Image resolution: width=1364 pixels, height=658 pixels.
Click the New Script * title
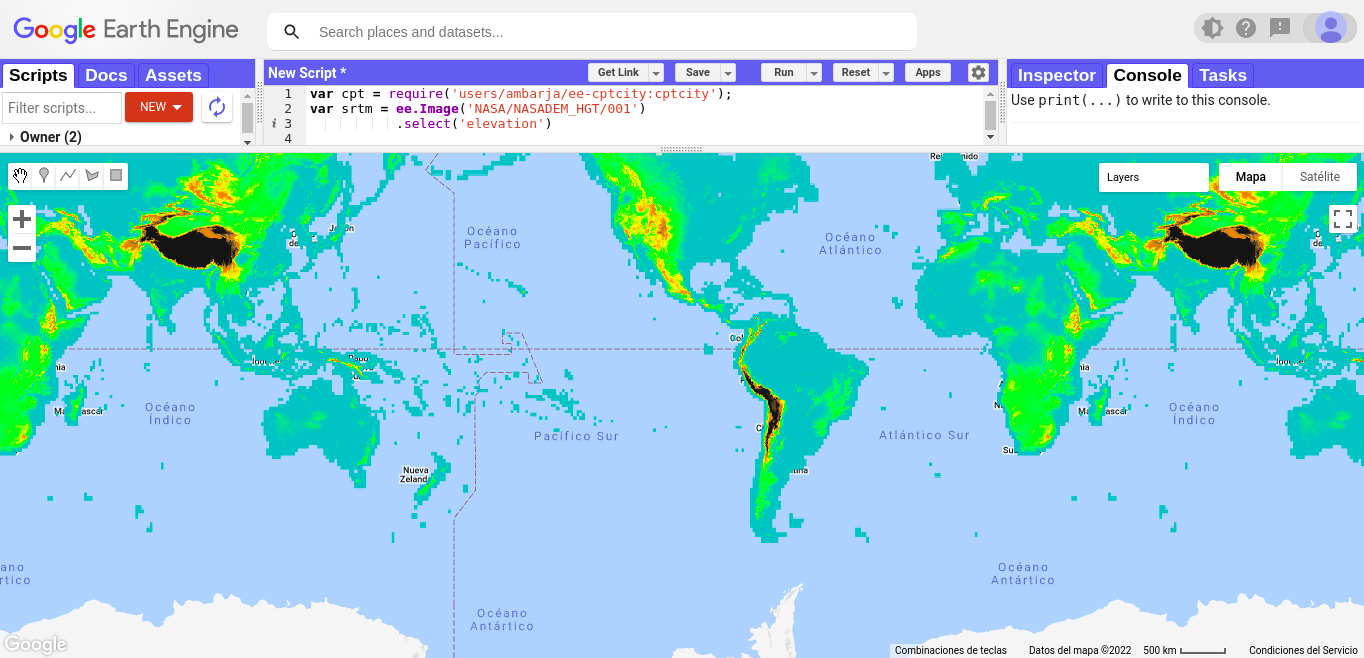(307, 73)
